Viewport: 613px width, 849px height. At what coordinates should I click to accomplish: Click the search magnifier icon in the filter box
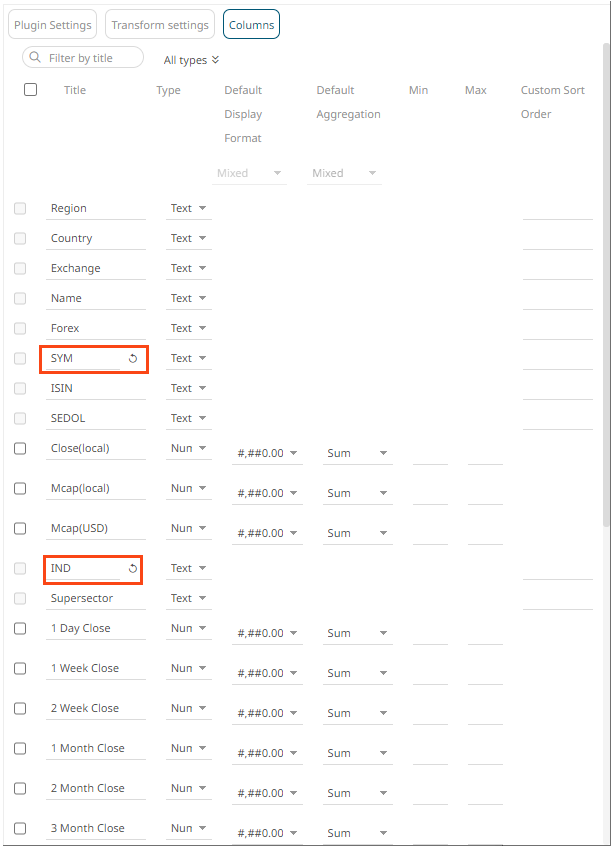coord(36,58)
